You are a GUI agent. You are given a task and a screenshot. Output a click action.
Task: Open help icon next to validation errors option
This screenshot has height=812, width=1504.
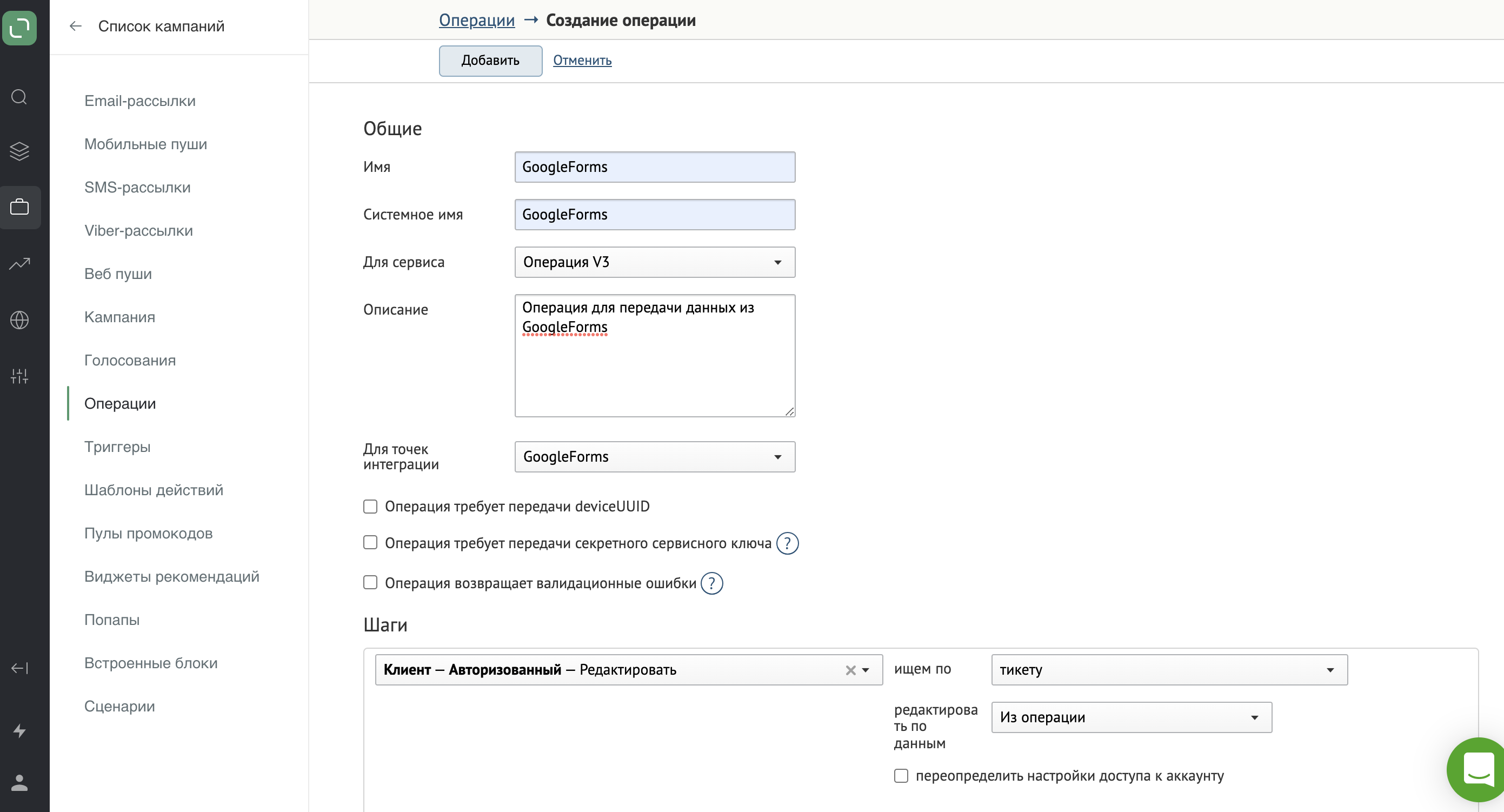click(x=711, y=583)
